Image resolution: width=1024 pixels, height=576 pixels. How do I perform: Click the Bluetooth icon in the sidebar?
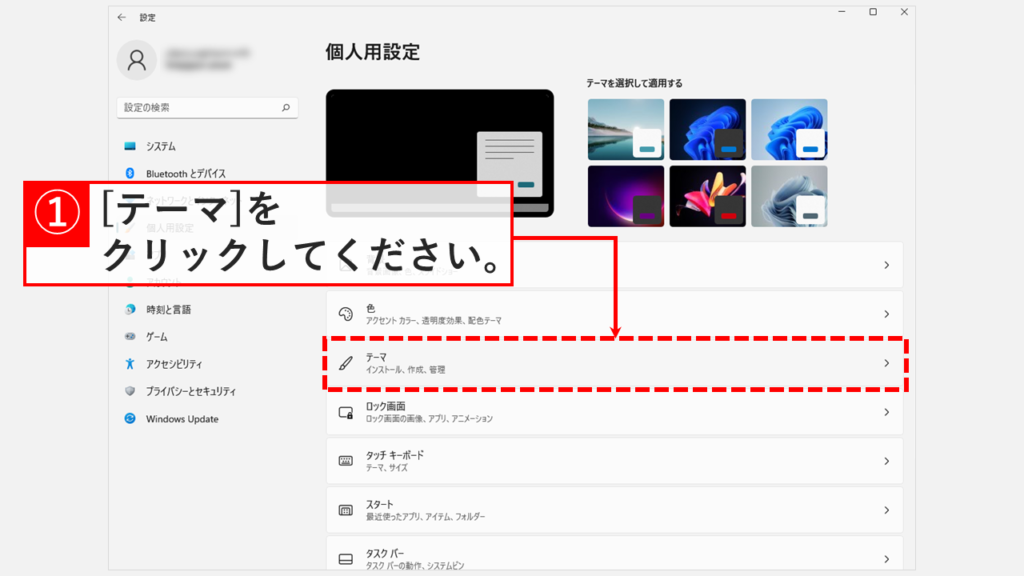coord(130,173)
